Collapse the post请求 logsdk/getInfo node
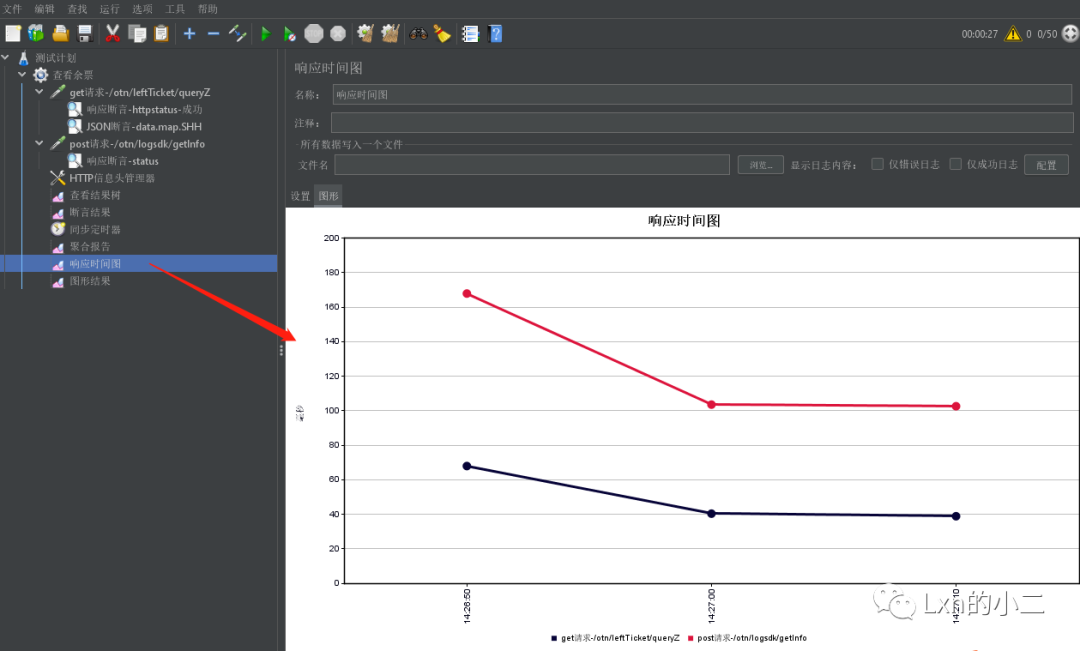 [39, 143]
